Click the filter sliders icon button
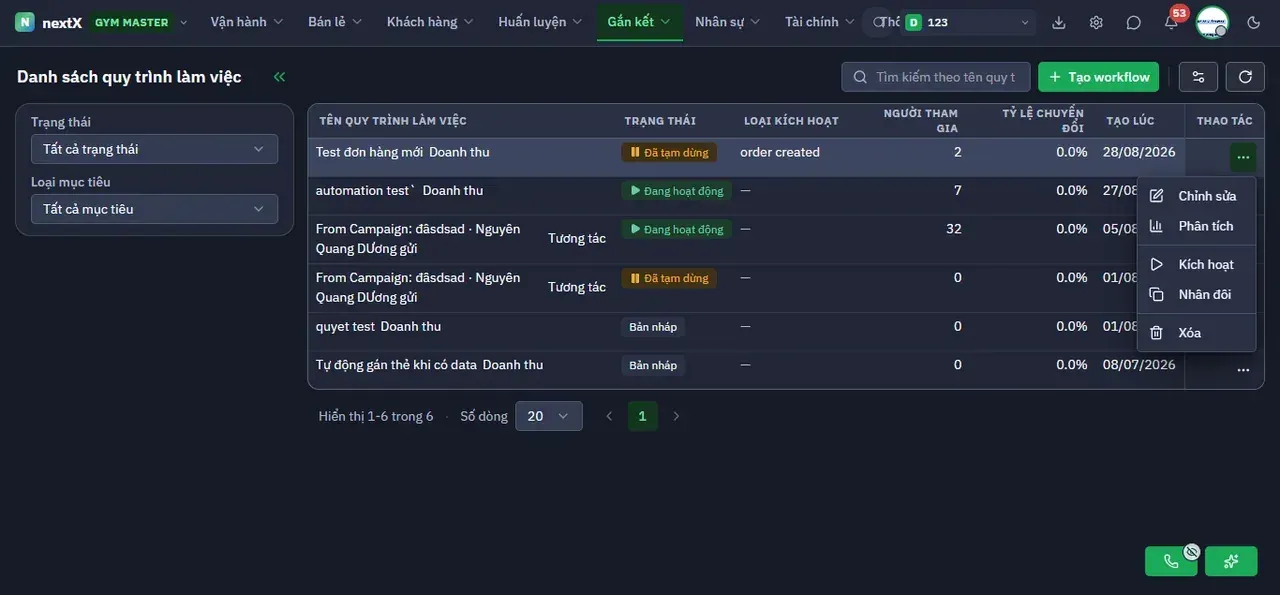The width and height of the screenshot is (1280, 595). [x=1198, y=77]
